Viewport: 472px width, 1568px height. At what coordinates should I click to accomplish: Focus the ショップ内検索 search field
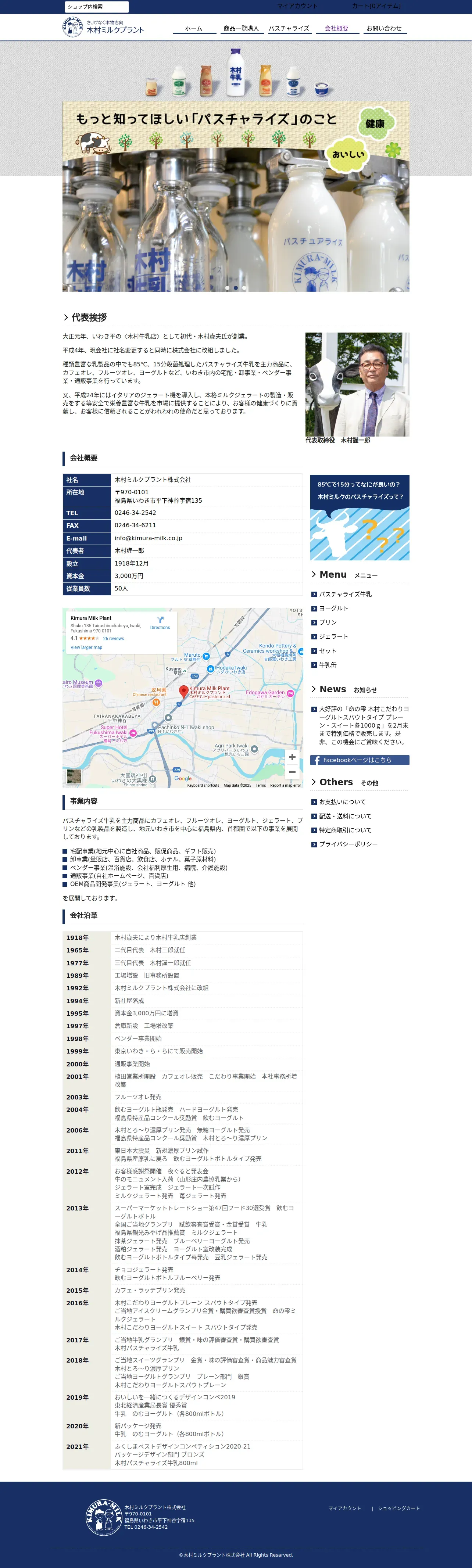(x=97, y=7)
